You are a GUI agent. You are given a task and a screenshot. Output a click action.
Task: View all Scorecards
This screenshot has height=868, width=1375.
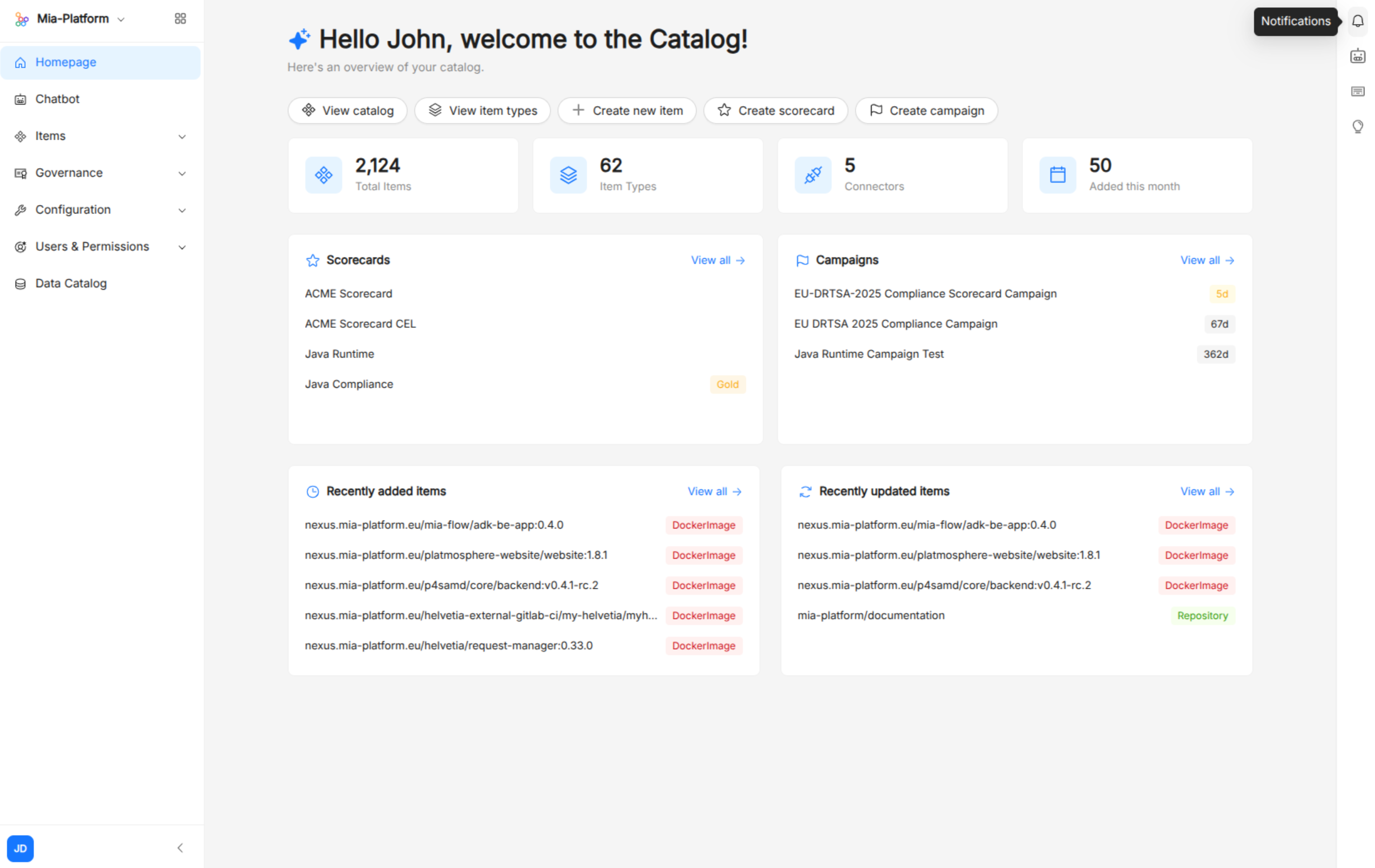(x=718, y=260)
